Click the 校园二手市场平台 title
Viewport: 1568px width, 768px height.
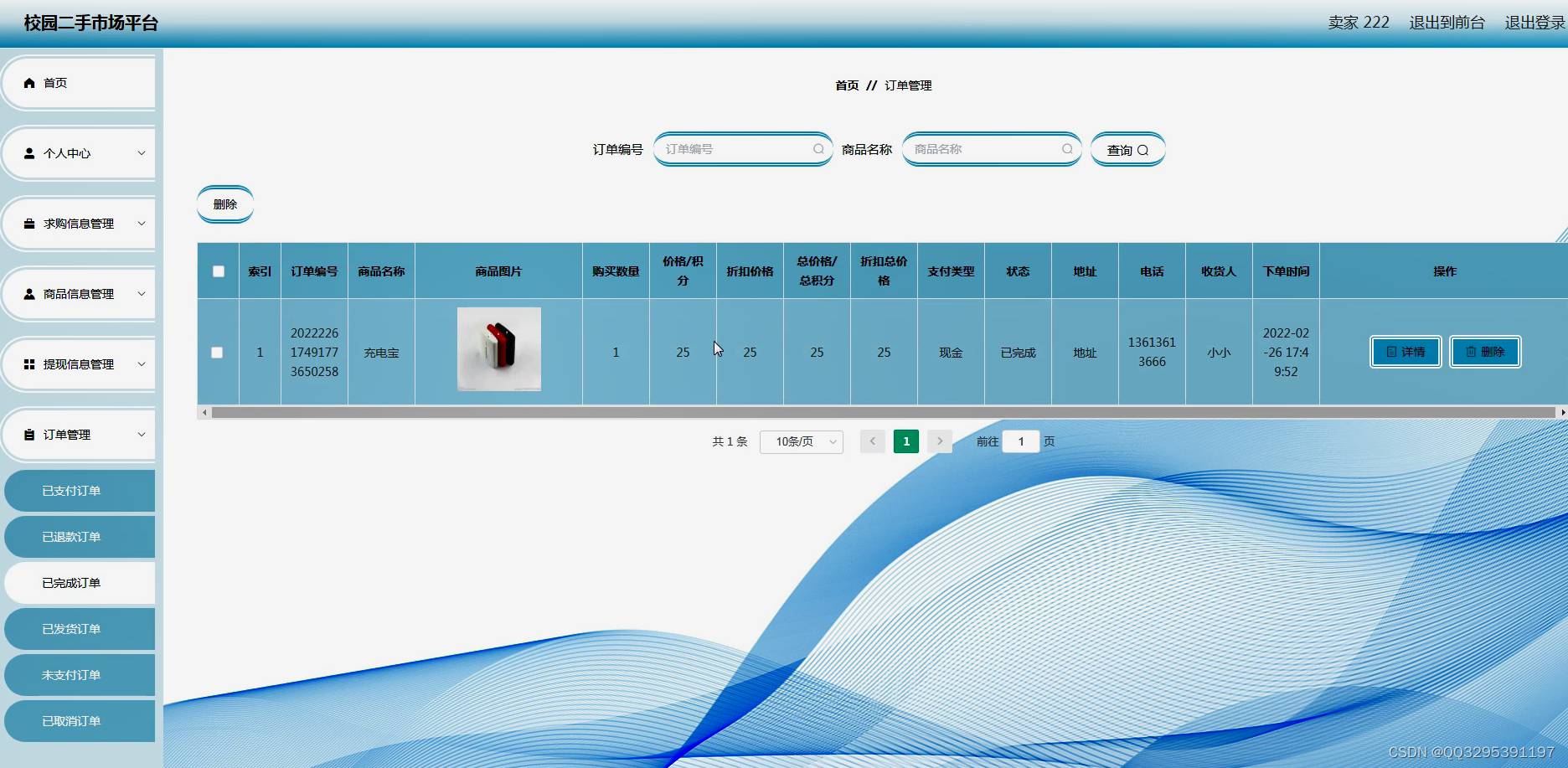click(91, 23)
